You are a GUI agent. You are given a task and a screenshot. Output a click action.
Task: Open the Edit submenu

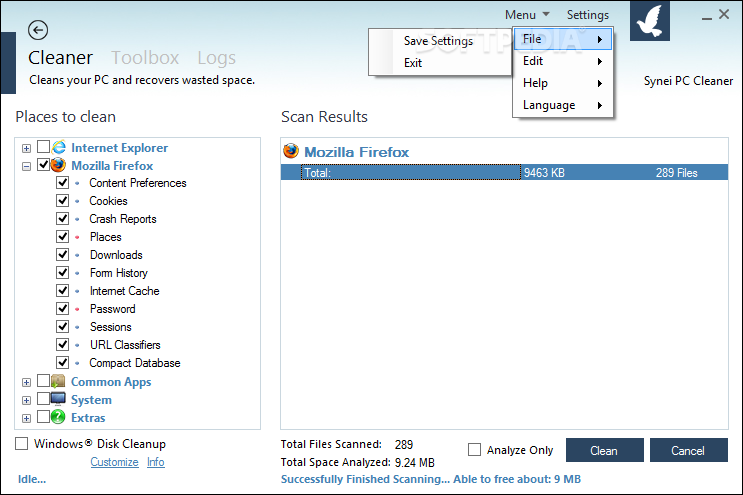563,61
